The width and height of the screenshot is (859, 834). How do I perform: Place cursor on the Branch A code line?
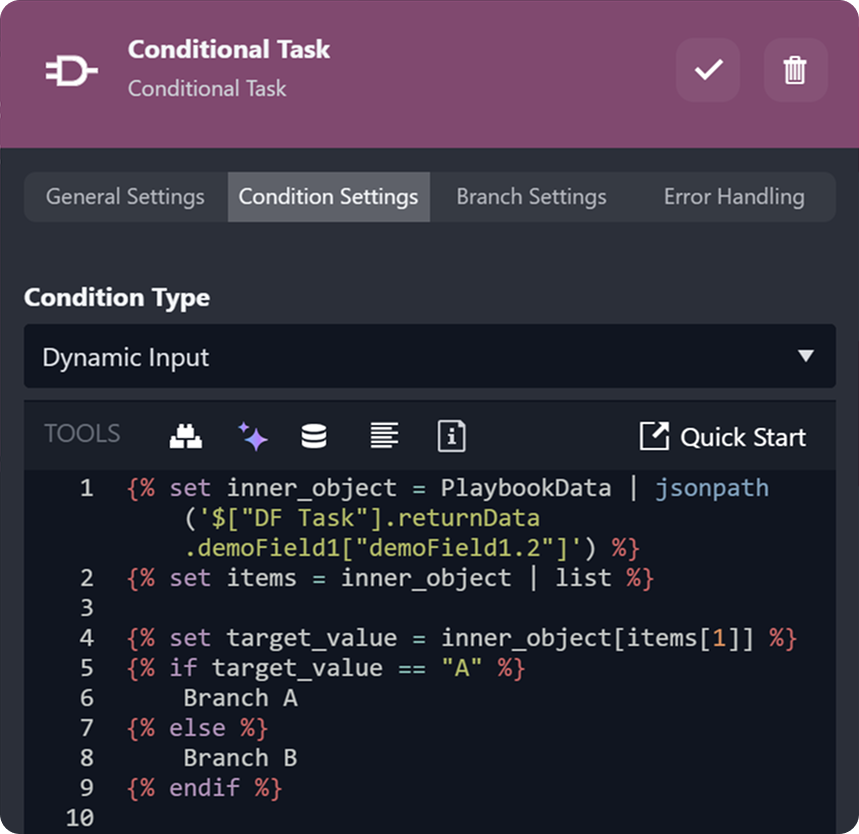(240, 698)
